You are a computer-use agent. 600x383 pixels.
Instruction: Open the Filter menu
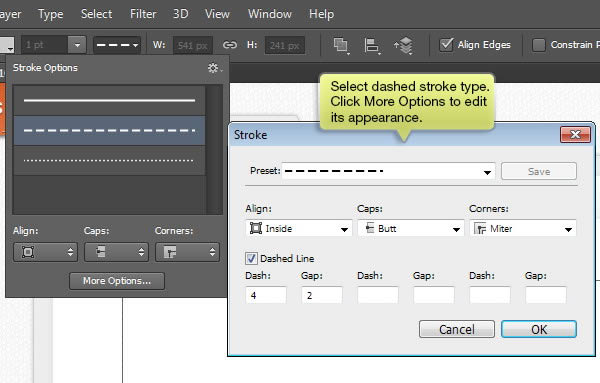143,14
